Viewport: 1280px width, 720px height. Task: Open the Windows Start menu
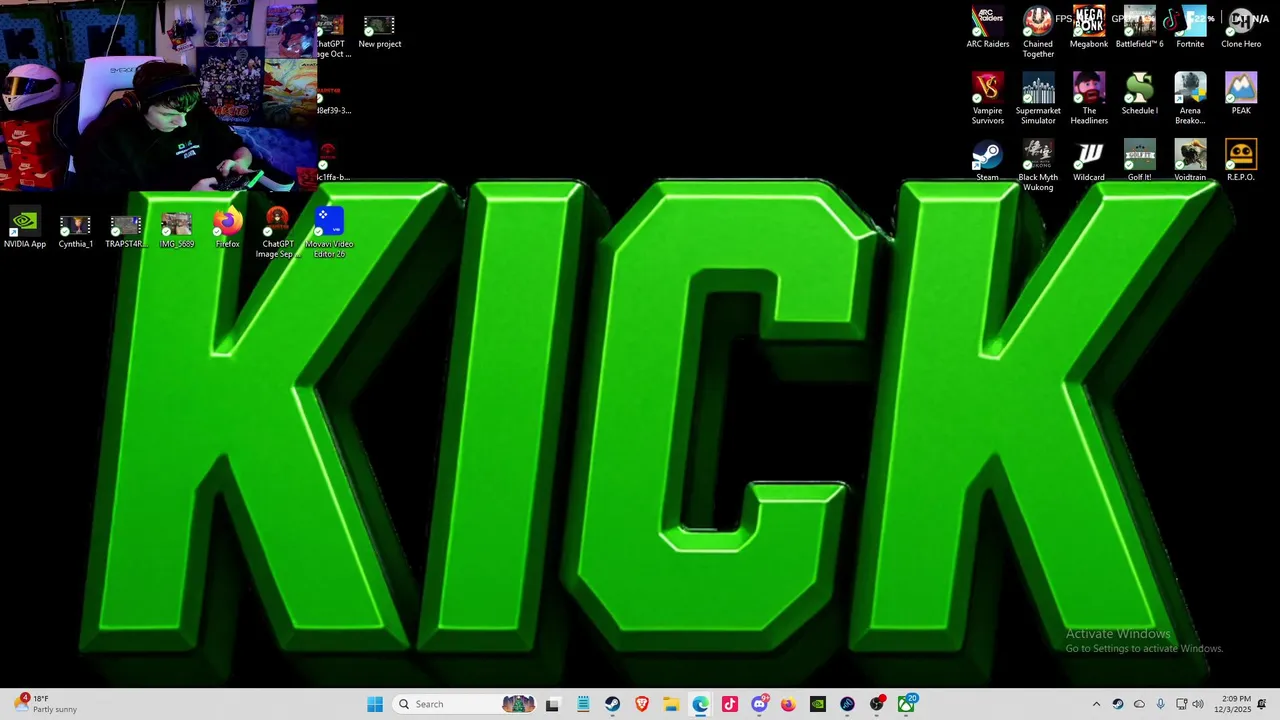[375, 704]
